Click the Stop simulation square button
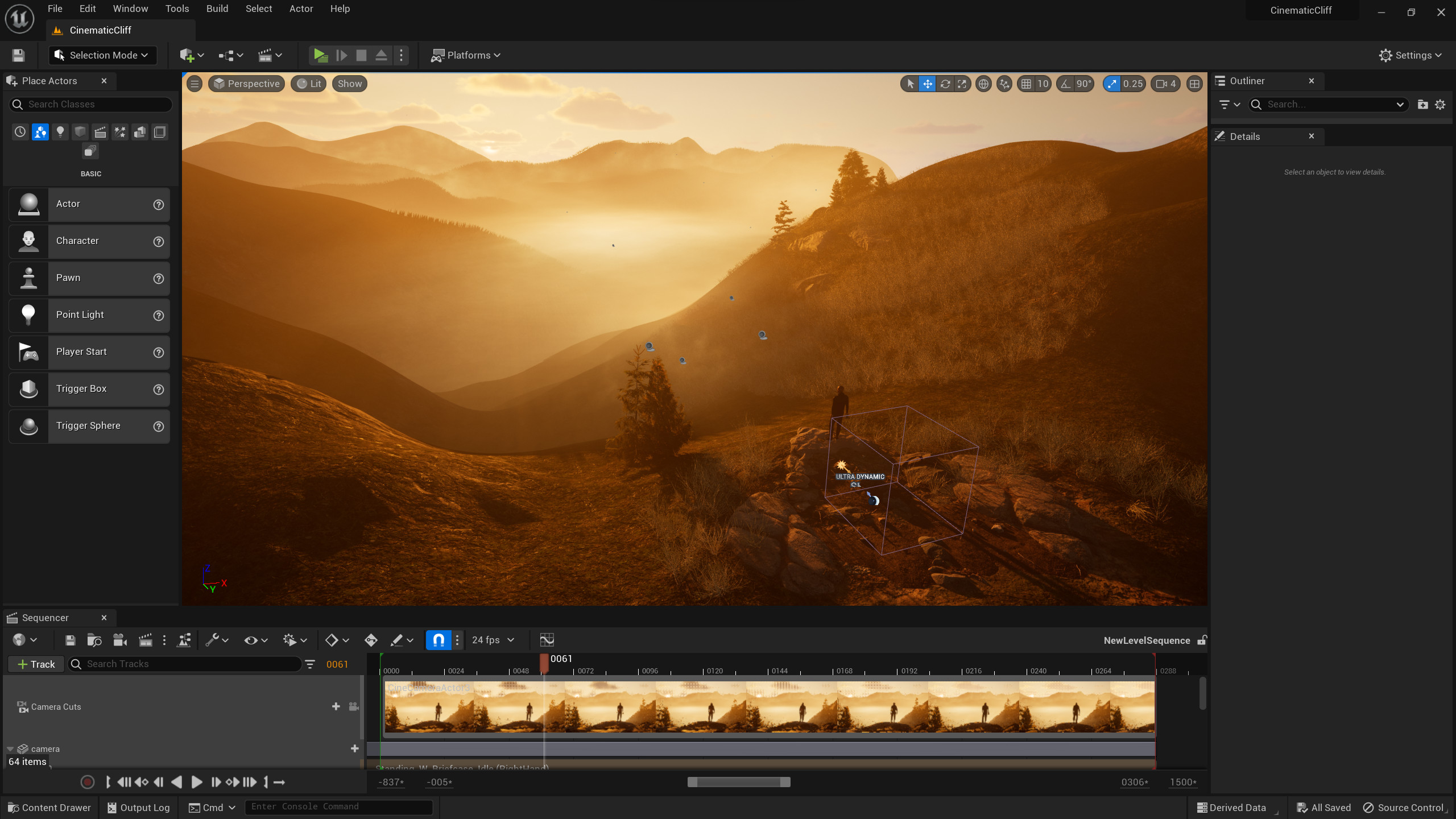This screenshot has width=1456, height=819. point(361,55)
